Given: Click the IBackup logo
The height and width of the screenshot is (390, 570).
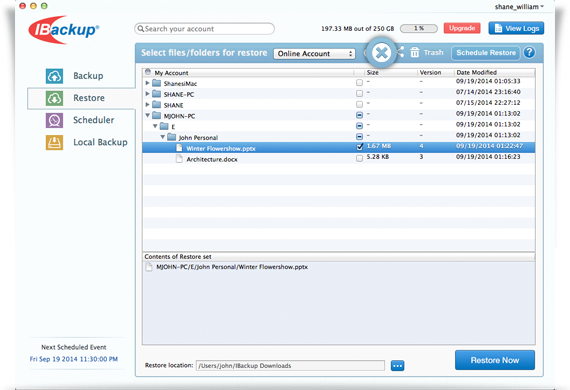Looking at the screenshot, I should click(64, 30).
